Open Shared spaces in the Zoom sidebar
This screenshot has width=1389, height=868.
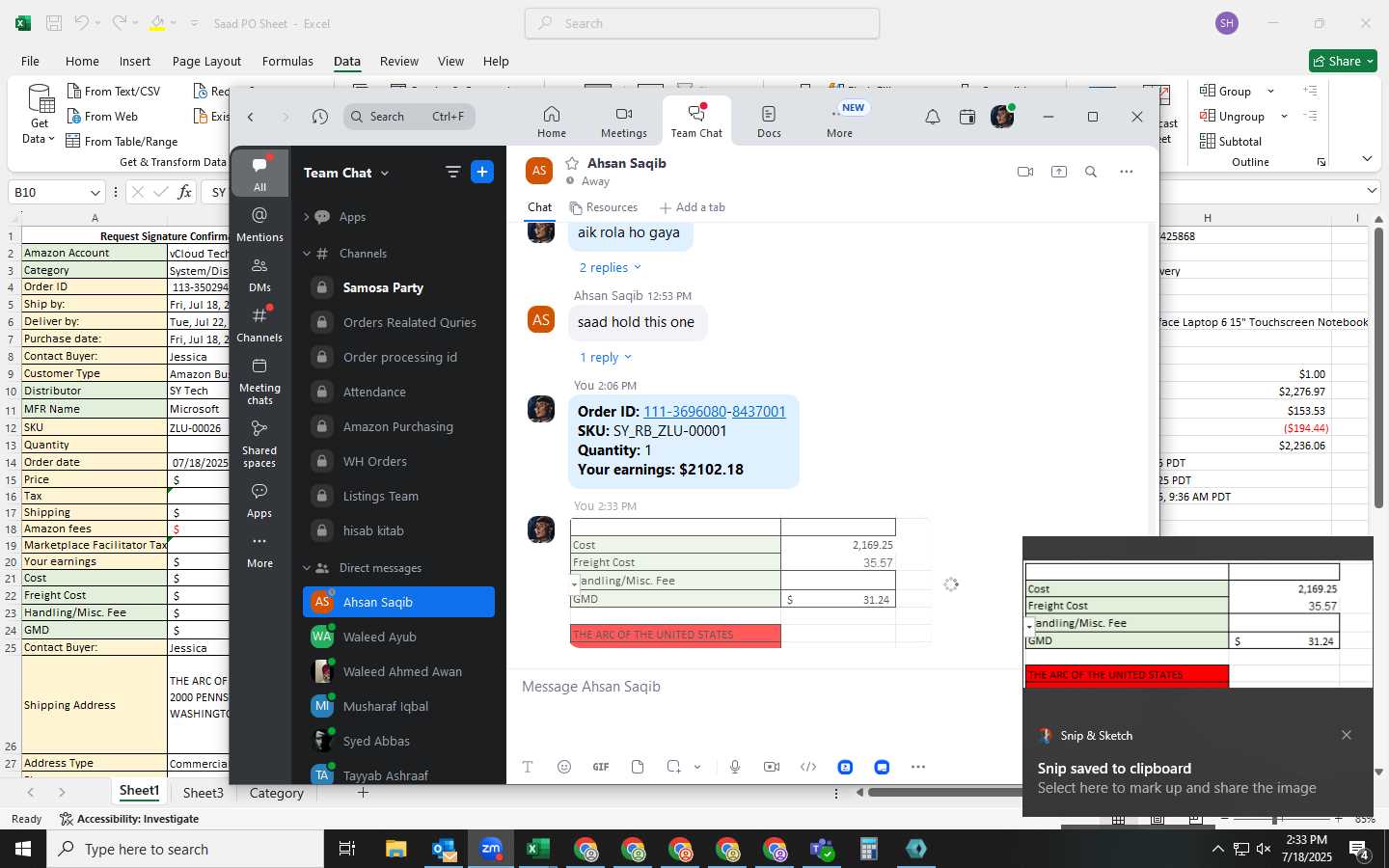click(x=259, y=445)
